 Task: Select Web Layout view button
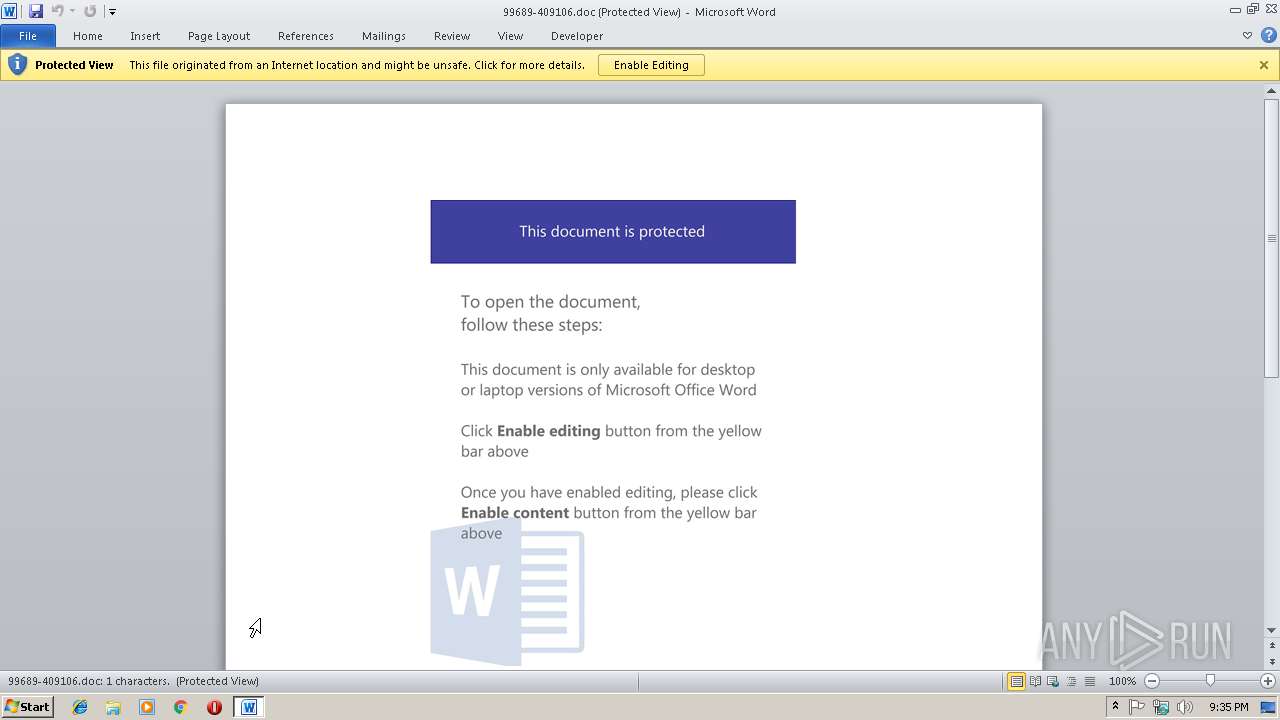click(x=1053, y=681)
